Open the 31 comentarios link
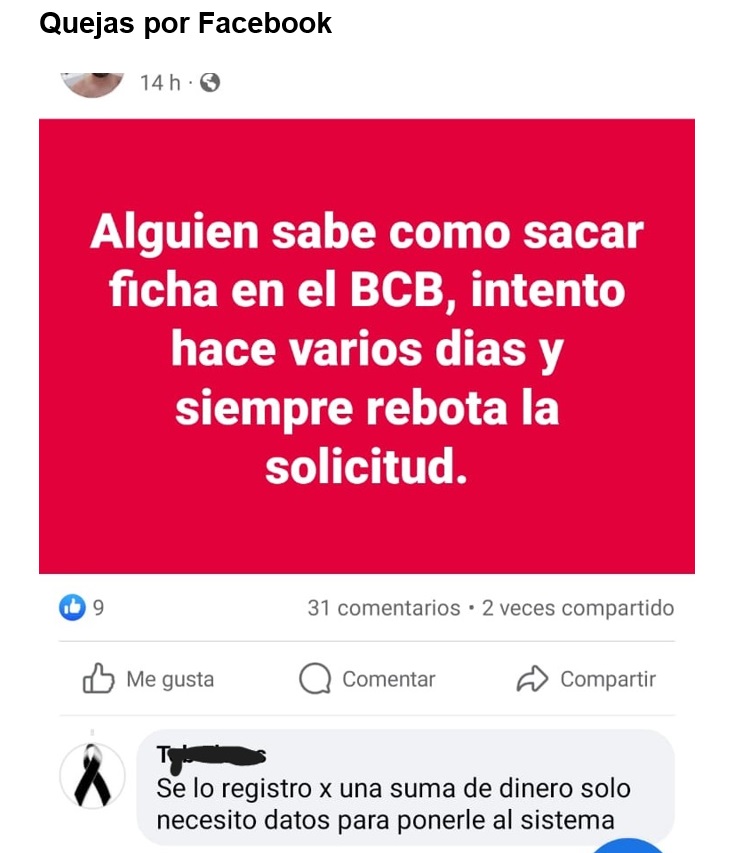This screenshot has height=853, width=735. point(384,608)
